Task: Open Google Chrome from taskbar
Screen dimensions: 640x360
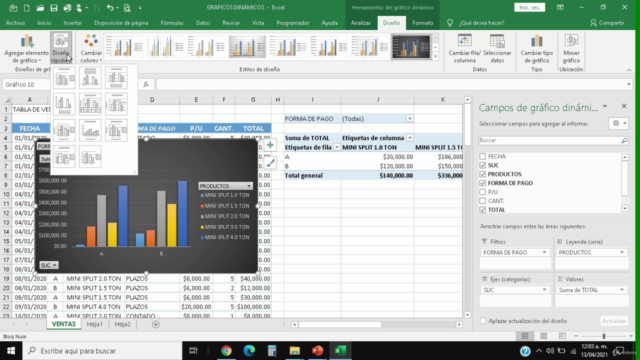Action: click(x=226, y=351)
